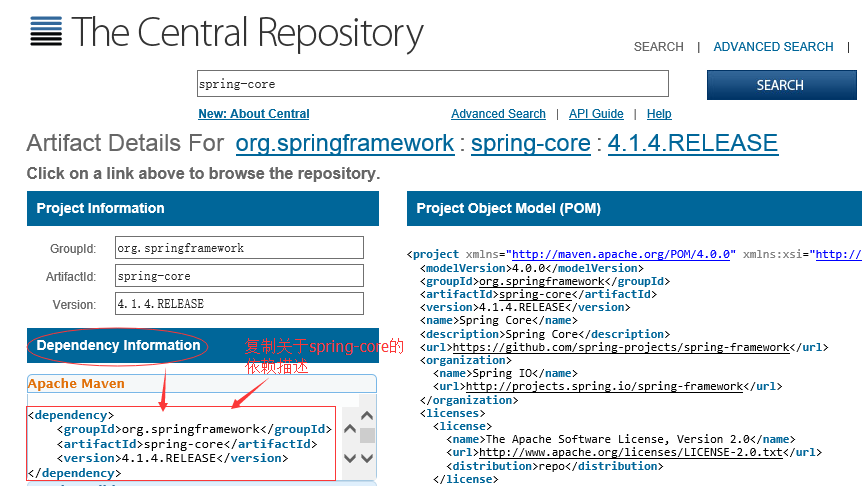Click the modelVersion 4.0.0 line in POM

click(532, 268)
